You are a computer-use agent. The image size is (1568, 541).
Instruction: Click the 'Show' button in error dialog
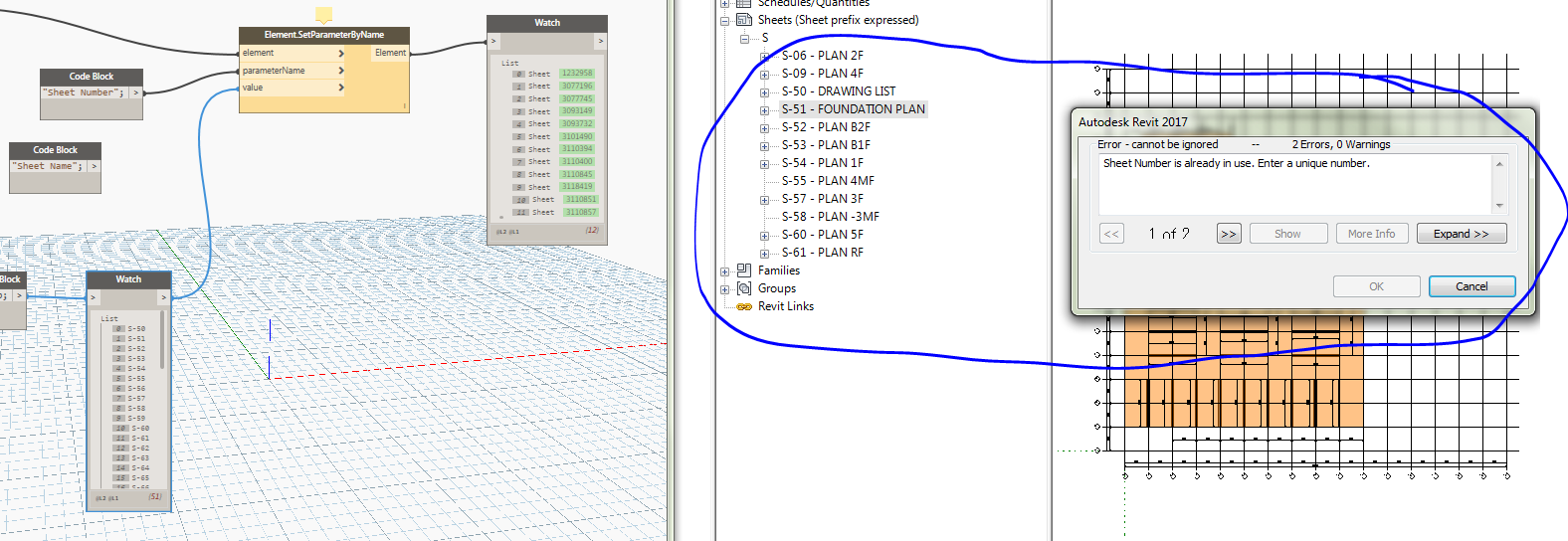tap(1287, 234)
